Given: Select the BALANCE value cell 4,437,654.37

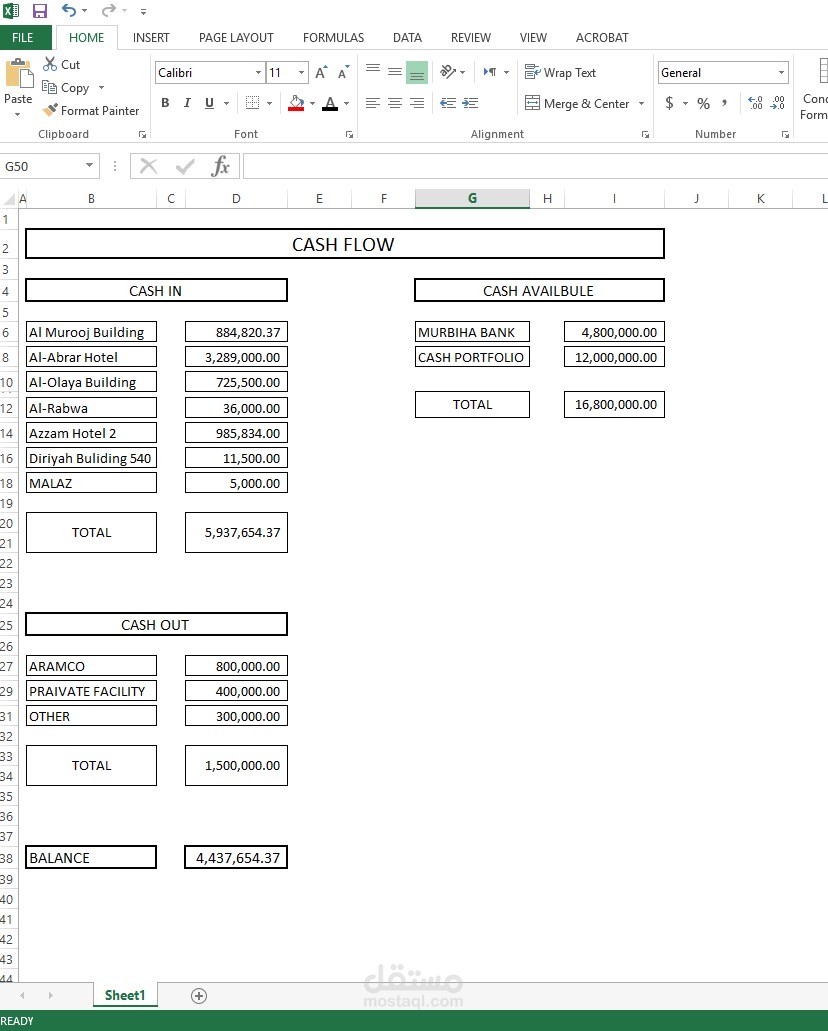Looking at the screenshot, I should pyautogui.click(x=236, y=857).
